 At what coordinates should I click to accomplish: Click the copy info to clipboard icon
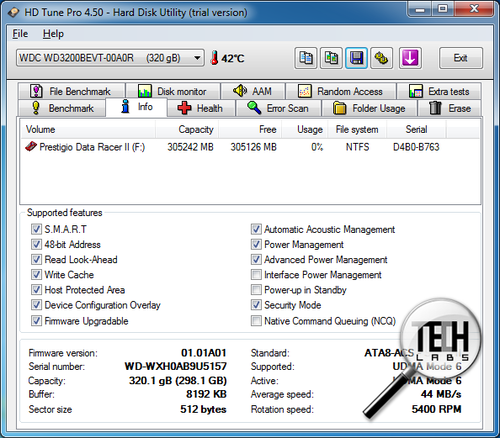tap(306, 58)
